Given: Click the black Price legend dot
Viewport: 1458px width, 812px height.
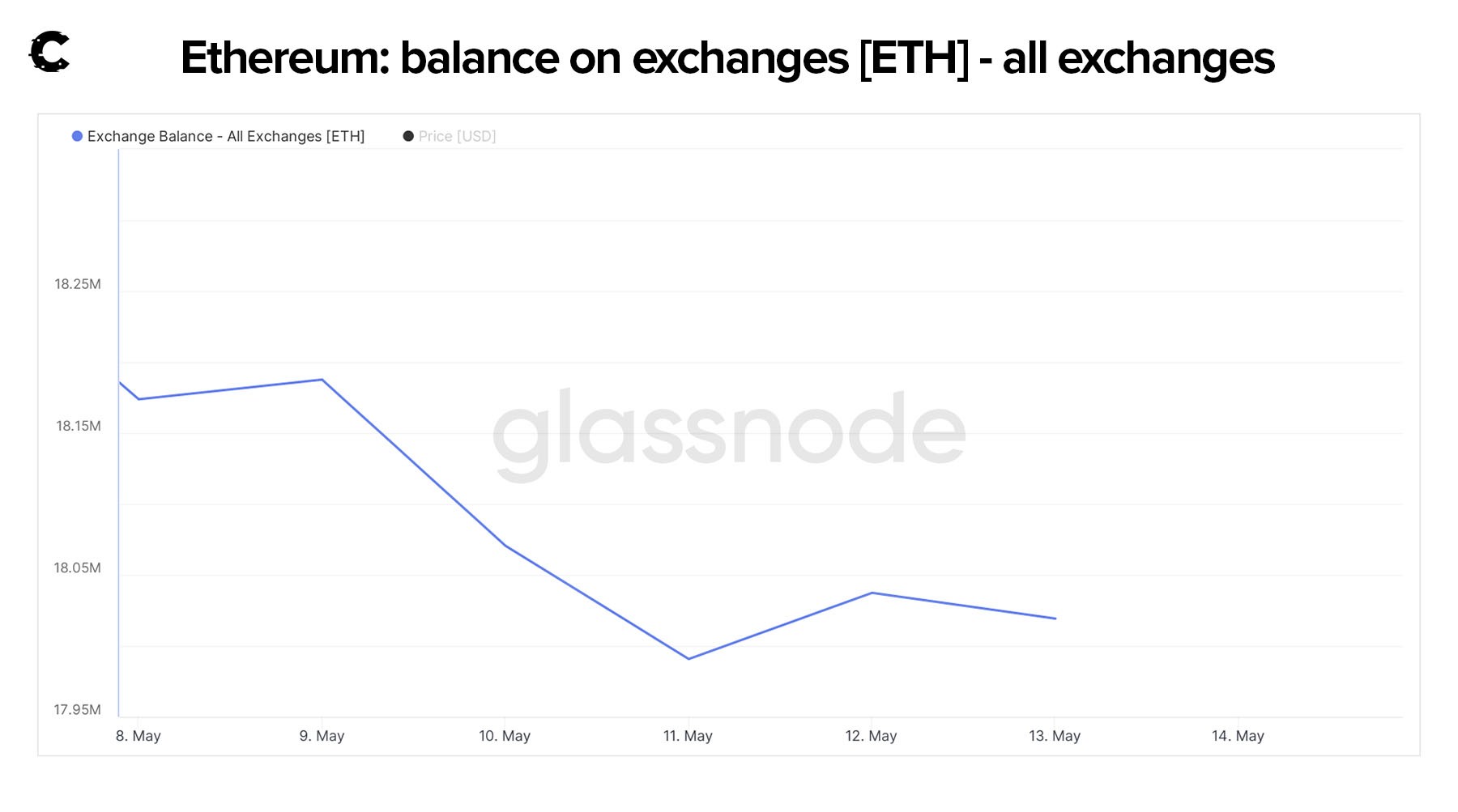Looking at the screenshot, I should (408, 136).
